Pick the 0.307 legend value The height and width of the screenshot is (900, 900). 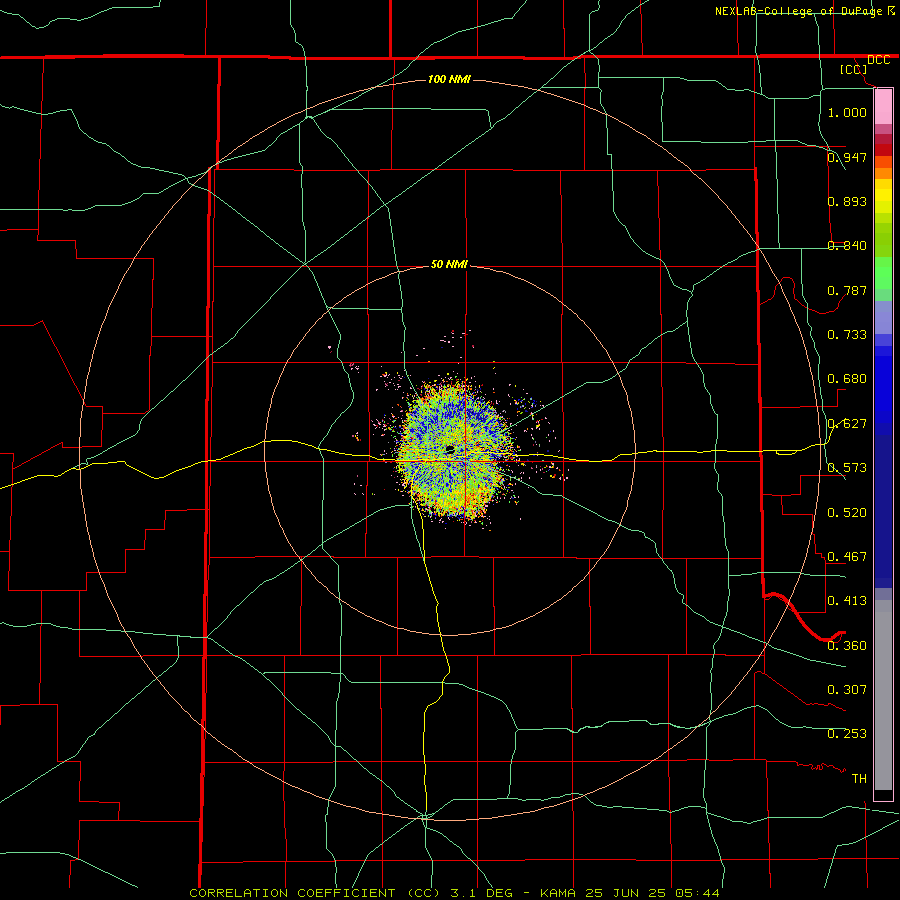click(847, 689)
